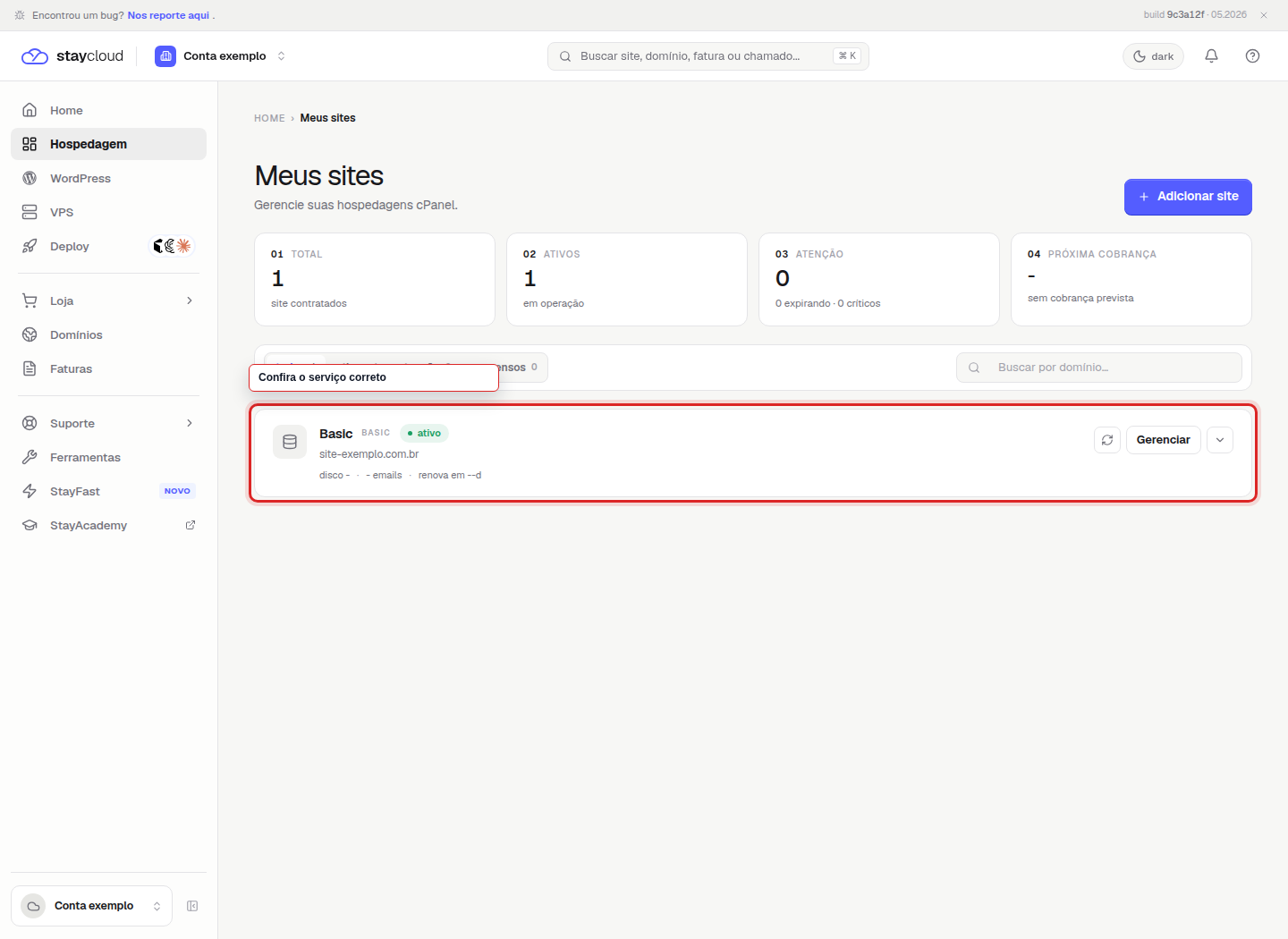Click the staycloud logo

(72, 56)
